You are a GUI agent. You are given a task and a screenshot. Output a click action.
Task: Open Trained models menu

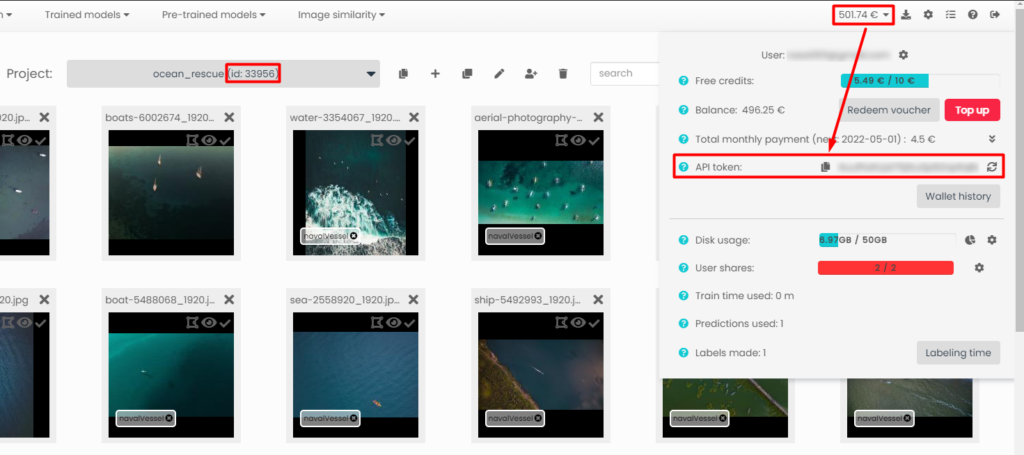tap(87, 14)
